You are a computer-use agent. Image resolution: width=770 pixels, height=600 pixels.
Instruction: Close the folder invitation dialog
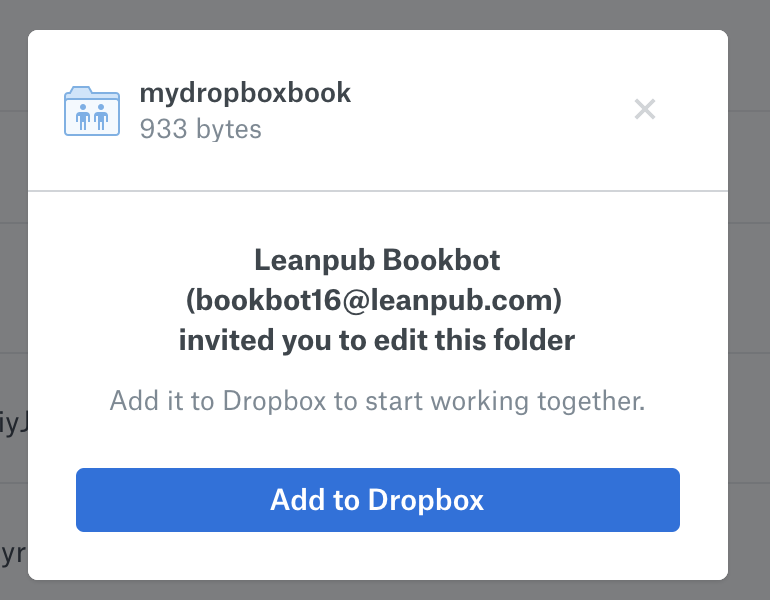tap(645, 109)
